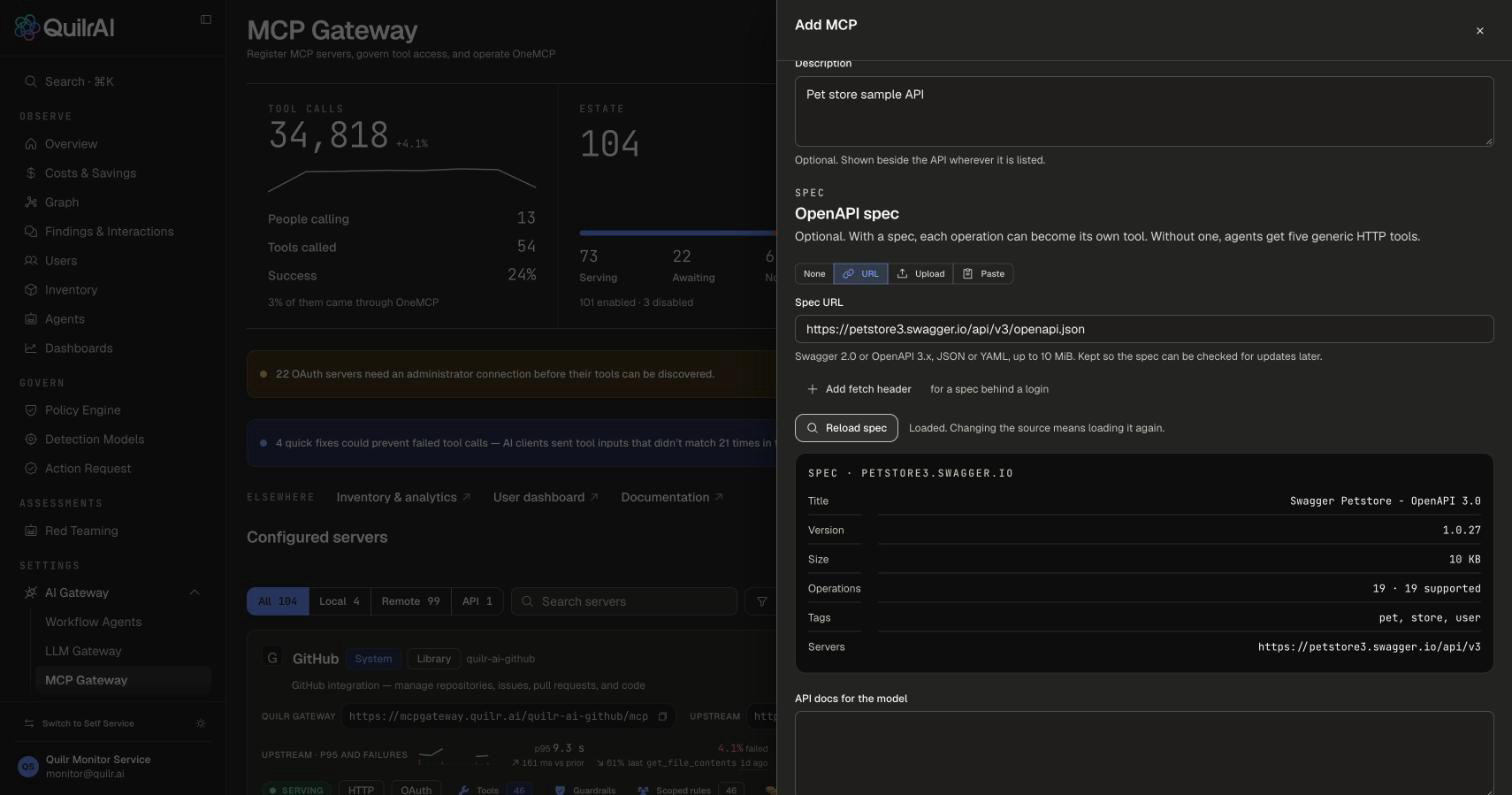Click the Findings & Interactions chat icon
Viewport: 1512px width, 795px height.
[31, 231]
